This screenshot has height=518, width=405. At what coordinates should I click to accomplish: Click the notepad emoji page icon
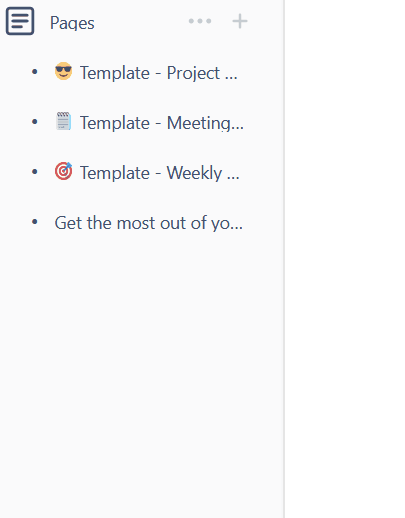(x=63, y=121)
